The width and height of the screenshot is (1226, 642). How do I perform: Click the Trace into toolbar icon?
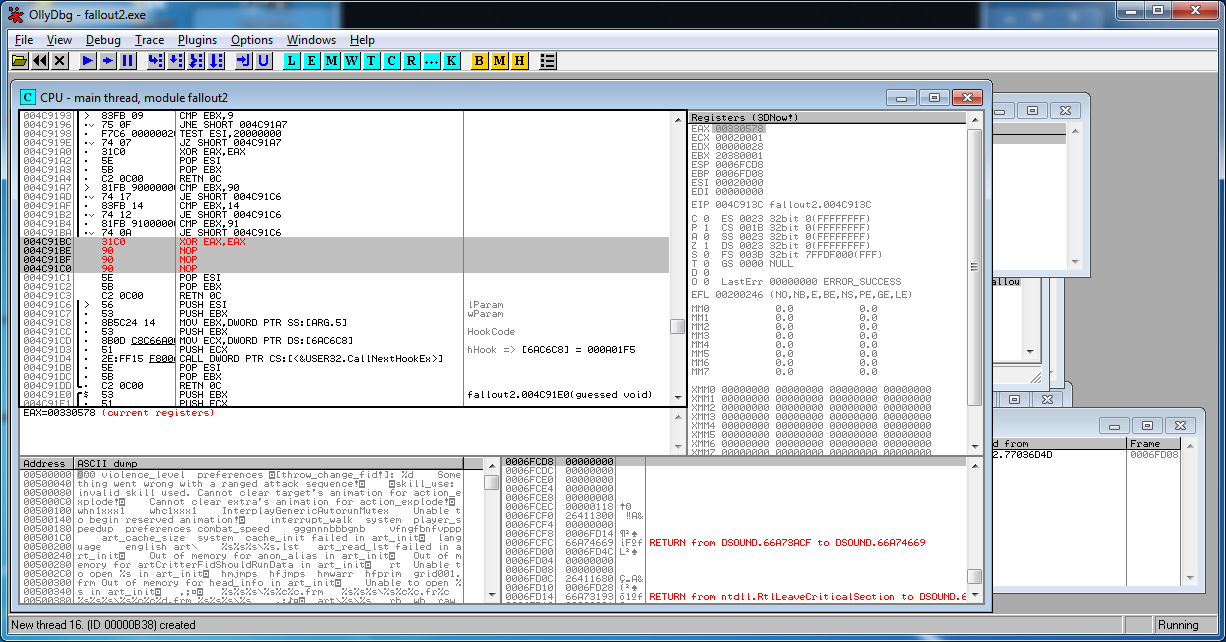coord(195,61)
